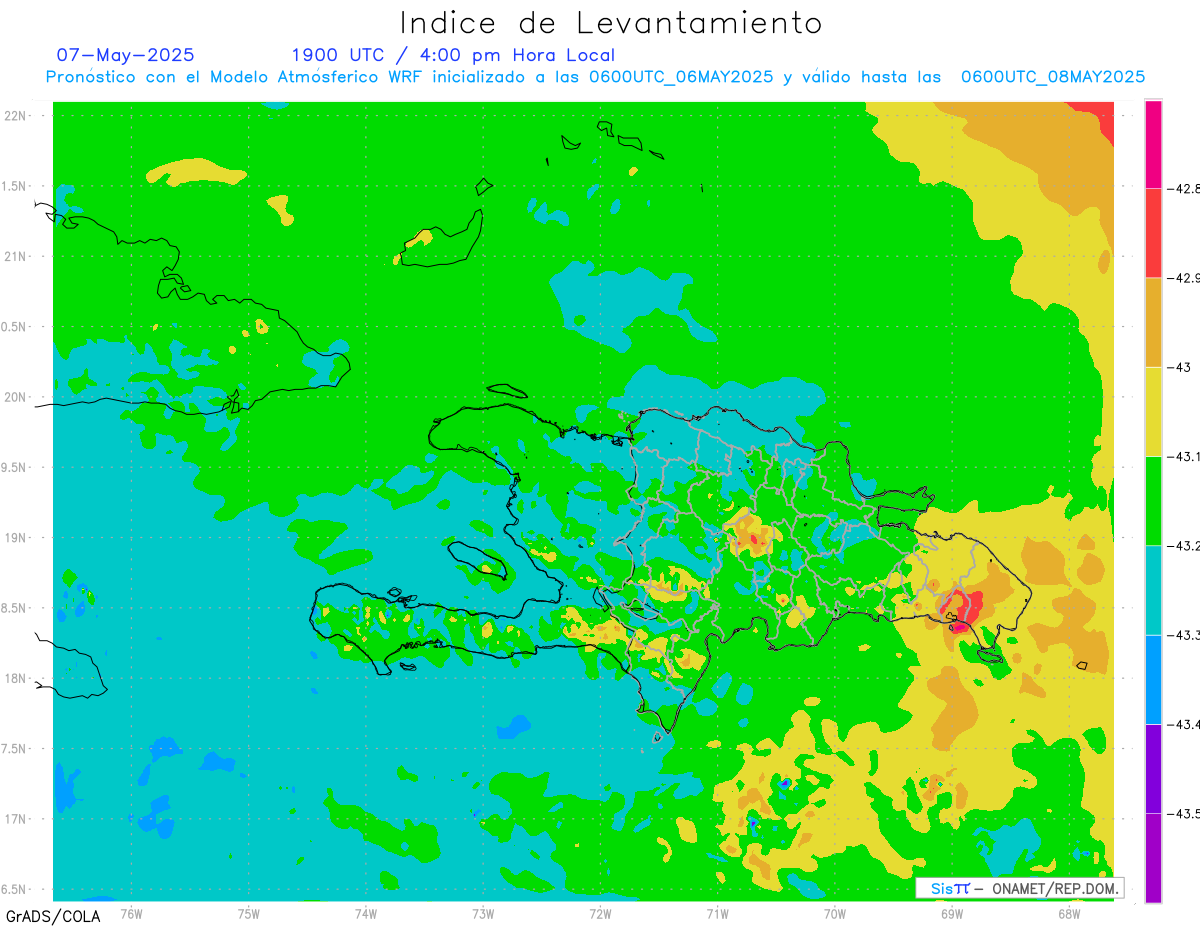This screenshot has height=927, width=1200.
Task: Click the '74W' longitude label
Action: (366, 912)
